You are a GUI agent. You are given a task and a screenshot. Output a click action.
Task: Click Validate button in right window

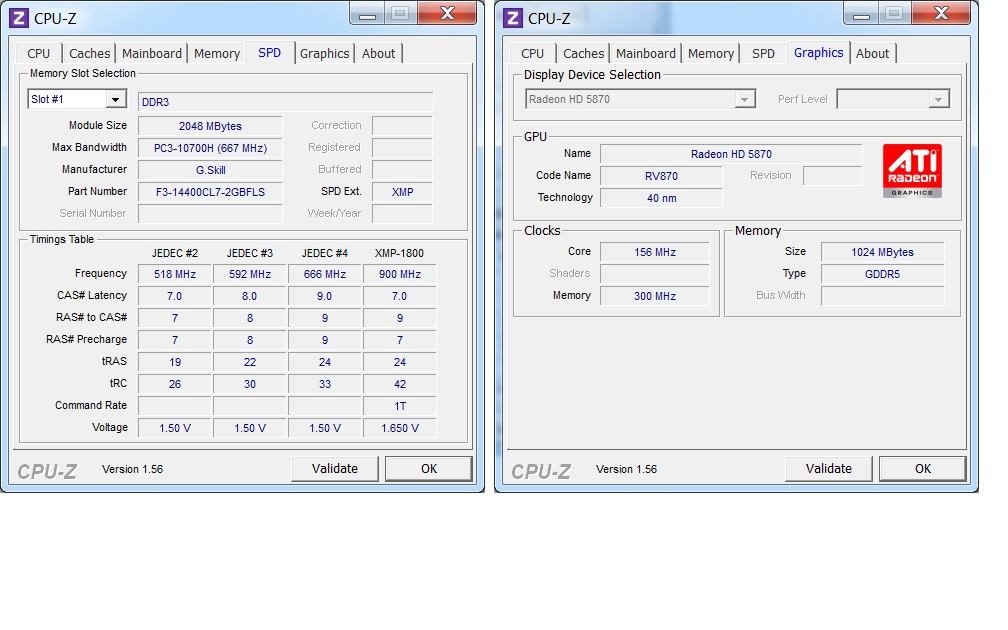click(829, 469)
